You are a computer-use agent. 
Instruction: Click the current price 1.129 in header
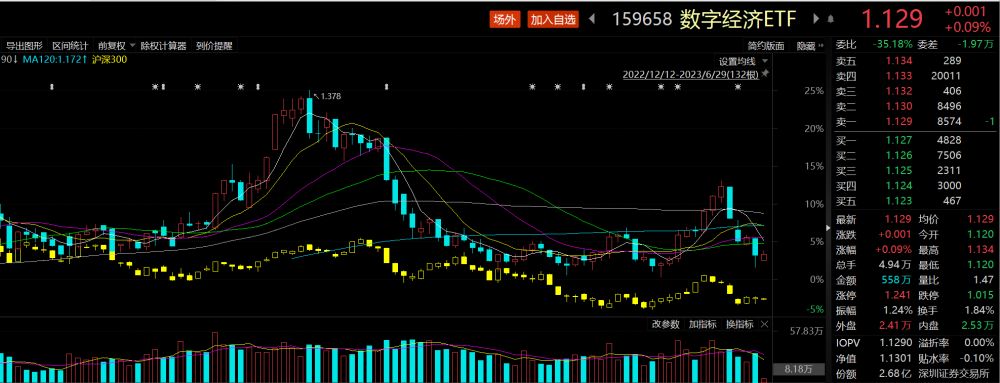pos(892,20)
